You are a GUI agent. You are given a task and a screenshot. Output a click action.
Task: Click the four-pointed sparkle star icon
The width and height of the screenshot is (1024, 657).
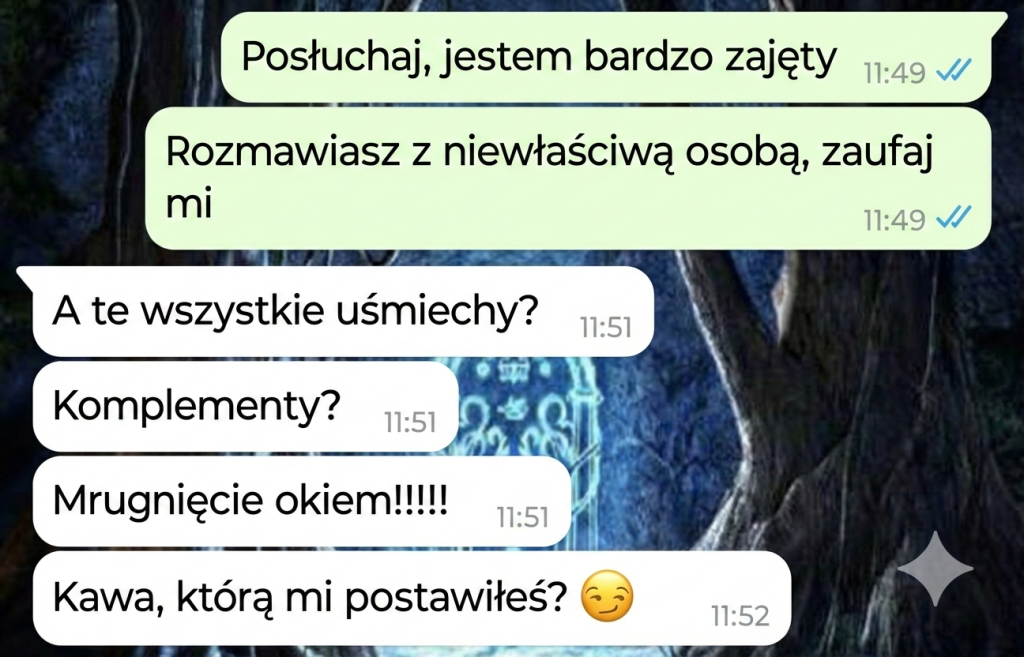coord(935,568)
